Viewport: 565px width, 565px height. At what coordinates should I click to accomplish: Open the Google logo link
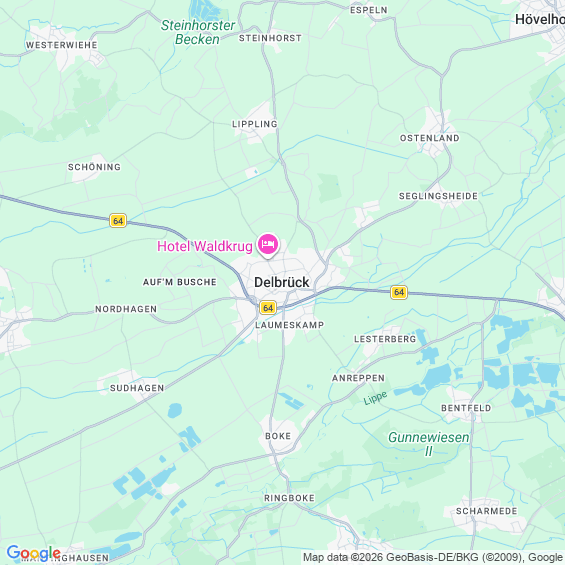[x=34, y=553]
